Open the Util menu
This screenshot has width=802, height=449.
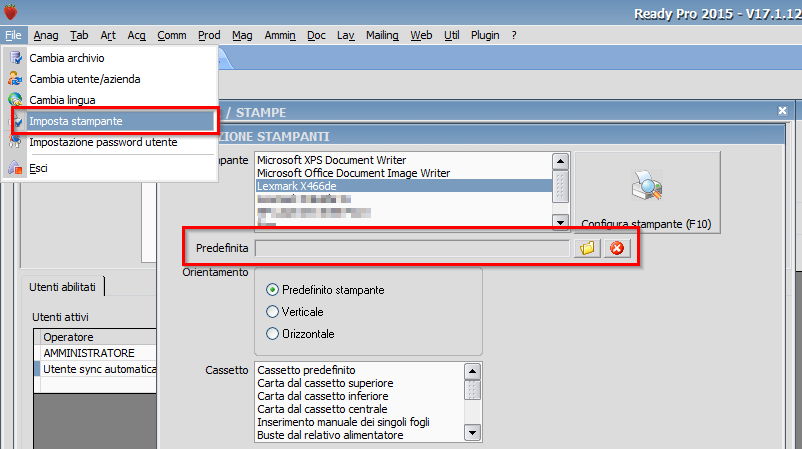451,35
